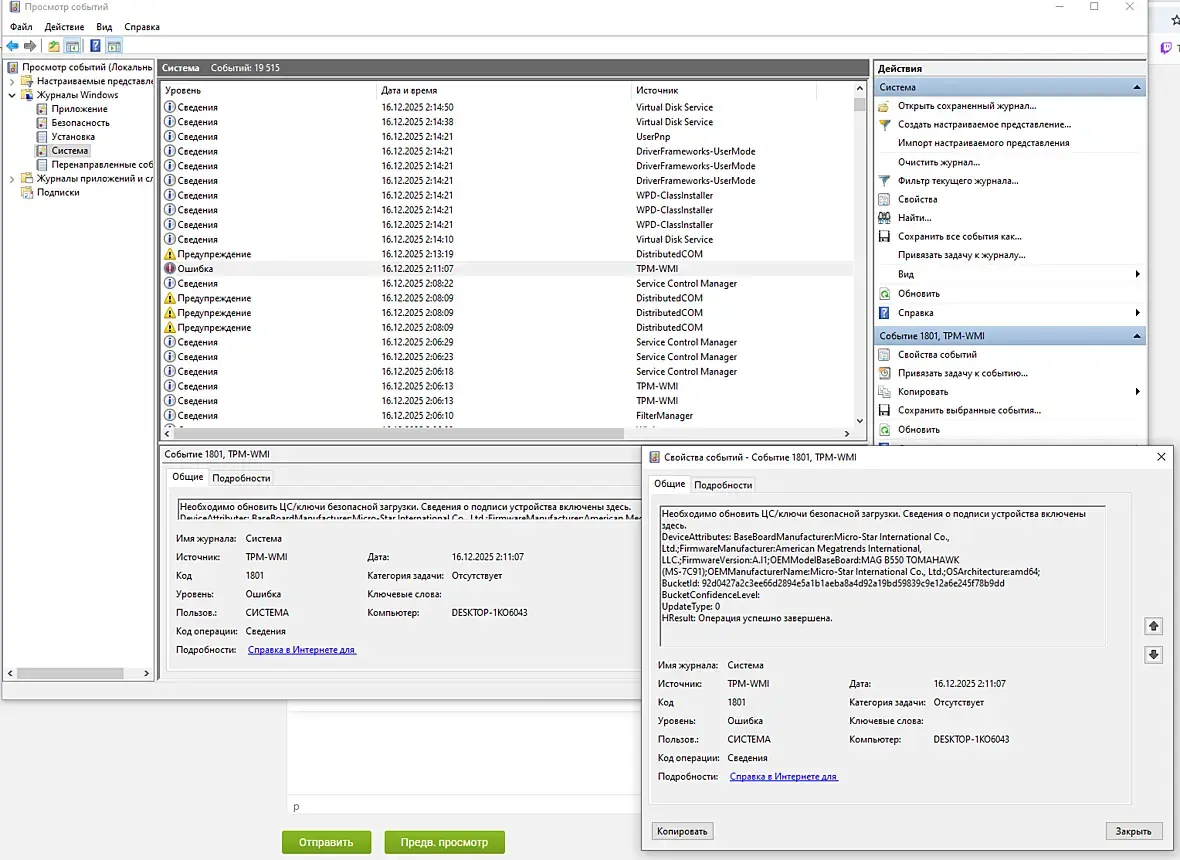Click the up arrow button in properties dialog
The height and width of the screenshot is (860, 1180).
point(1154,626)
